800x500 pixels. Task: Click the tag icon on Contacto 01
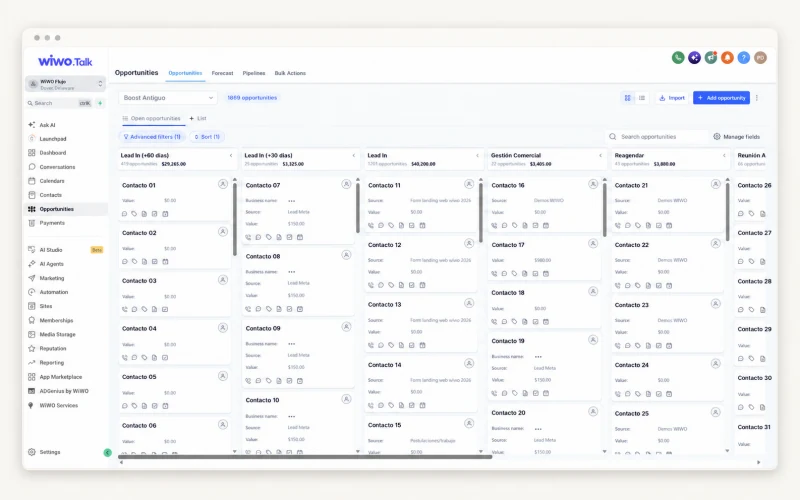[134, 214]
